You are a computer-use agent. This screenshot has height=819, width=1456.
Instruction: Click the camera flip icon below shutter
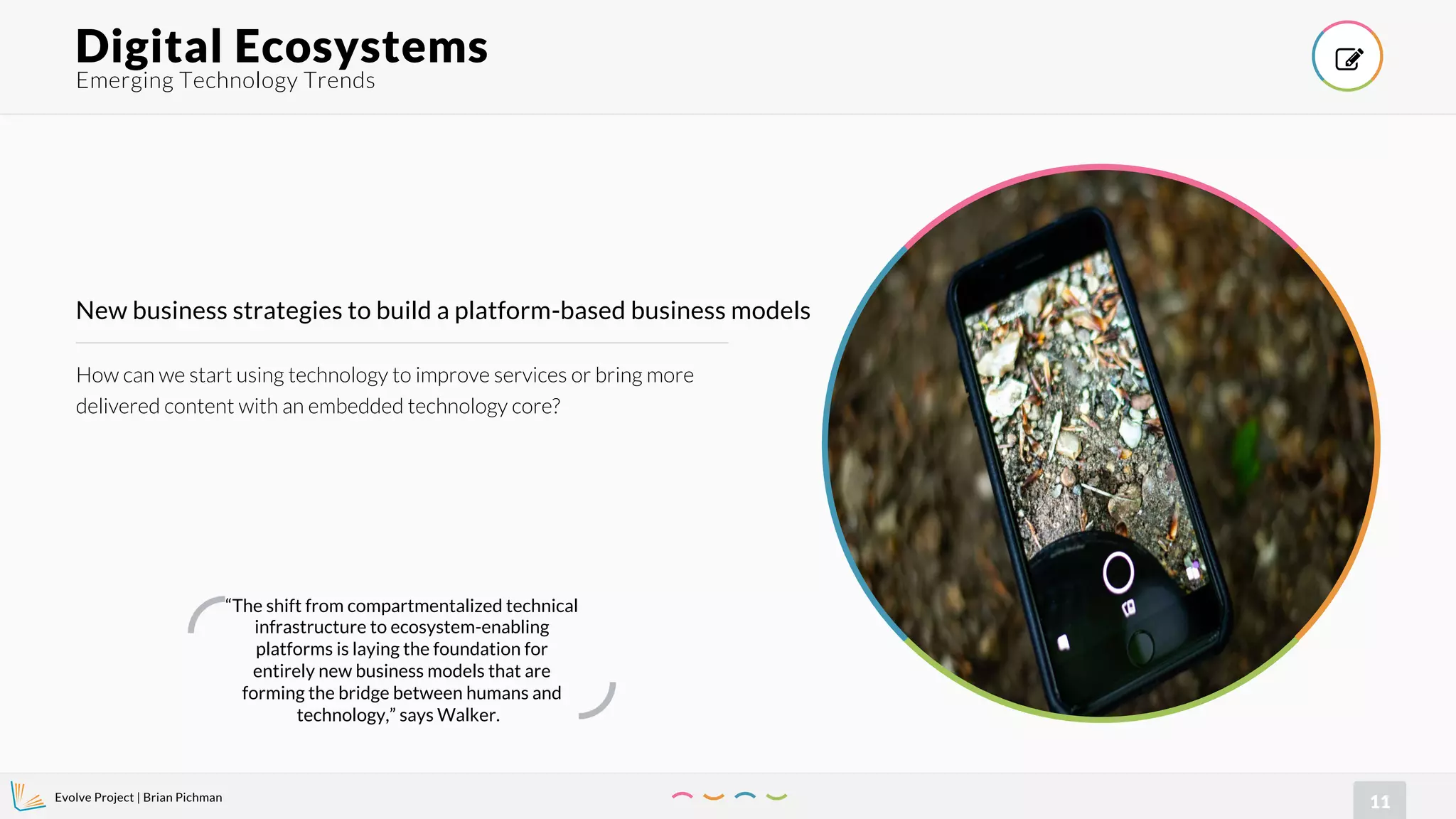[1128, 608]
